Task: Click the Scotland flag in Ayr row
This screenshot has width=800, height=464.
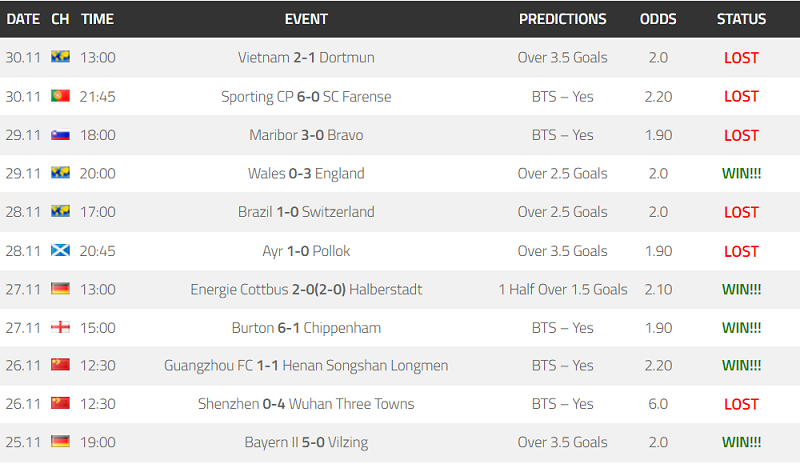Action: point(60,250)
